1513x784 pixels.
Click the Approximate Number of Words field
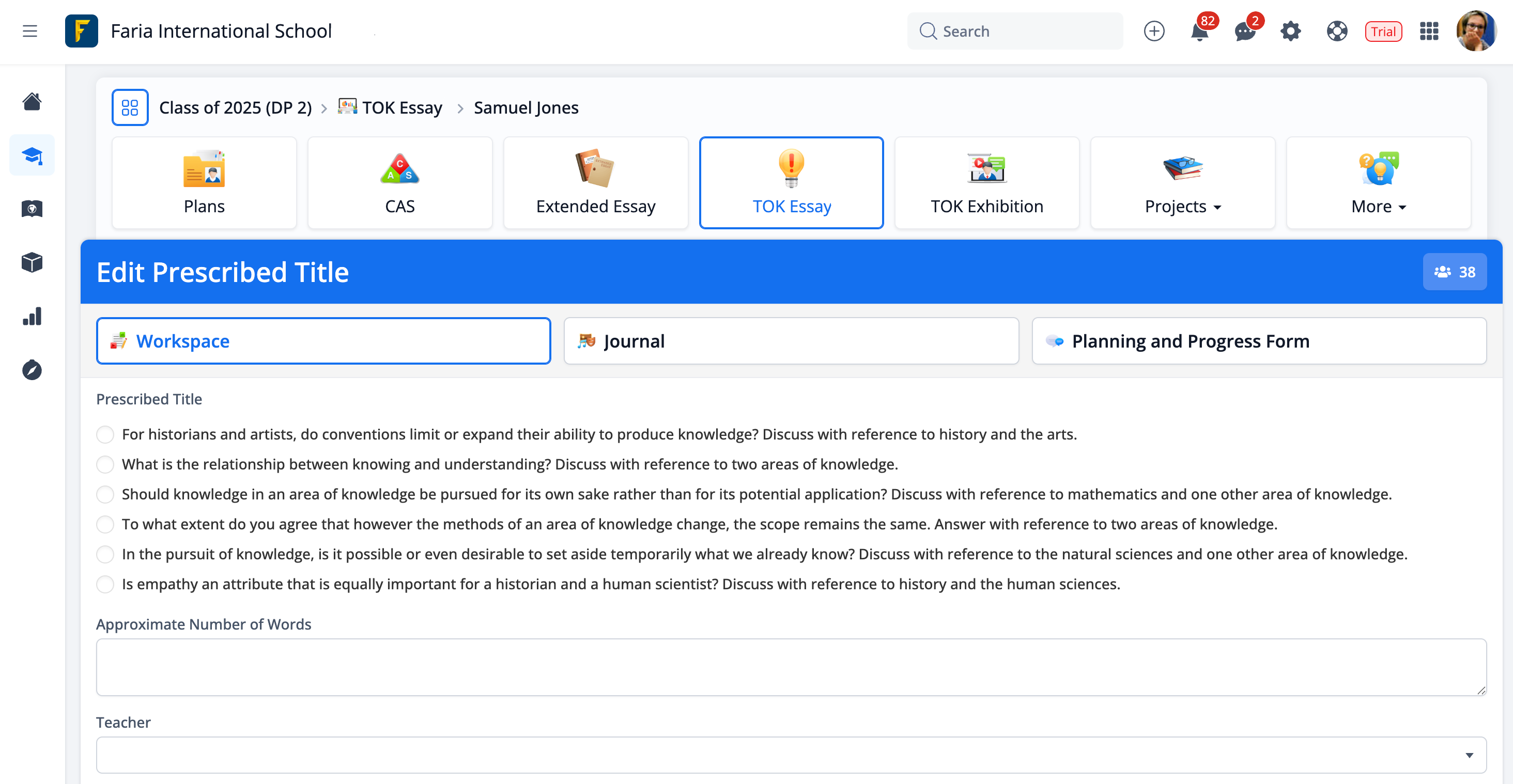791,667
